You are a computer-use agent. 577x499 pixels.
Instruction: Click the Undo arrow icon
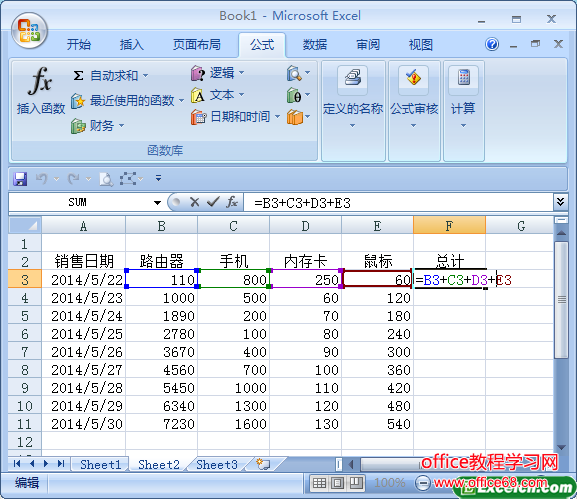[x=41, y=179]
